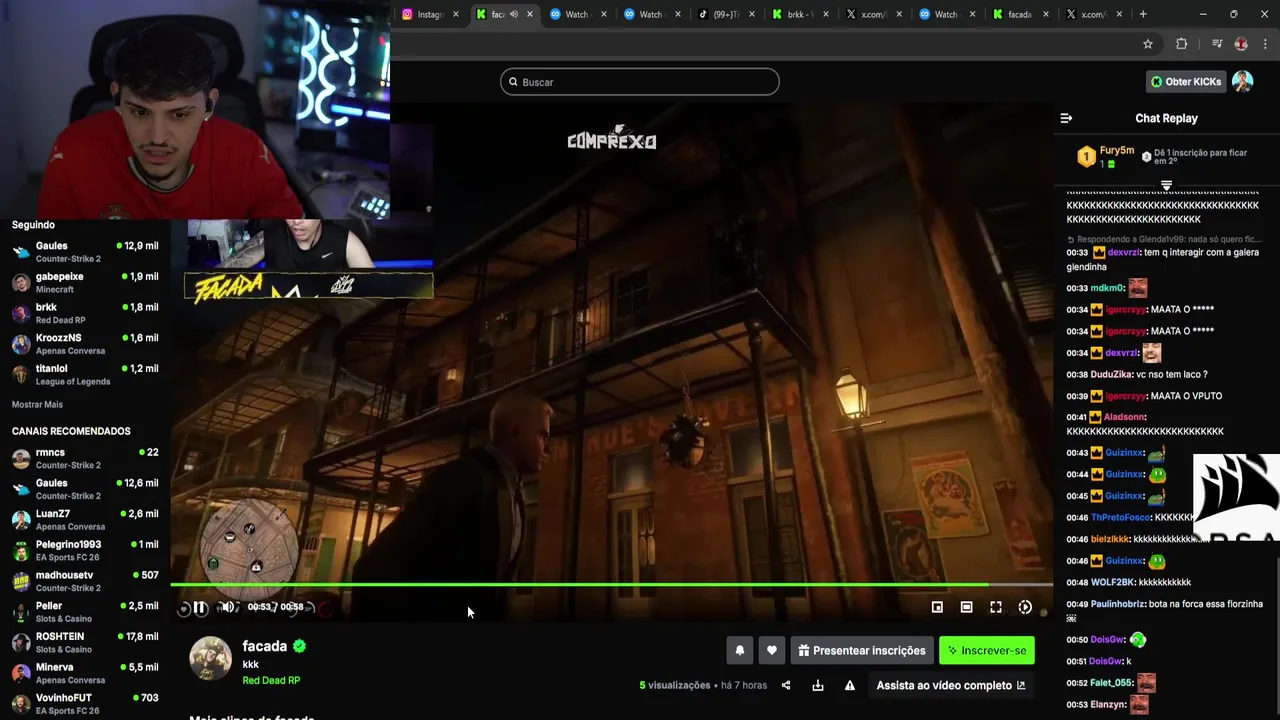Screen dimensions: 1280x720
Task: Expand followed list with Mostrar Mais
Action: [37, 404]
